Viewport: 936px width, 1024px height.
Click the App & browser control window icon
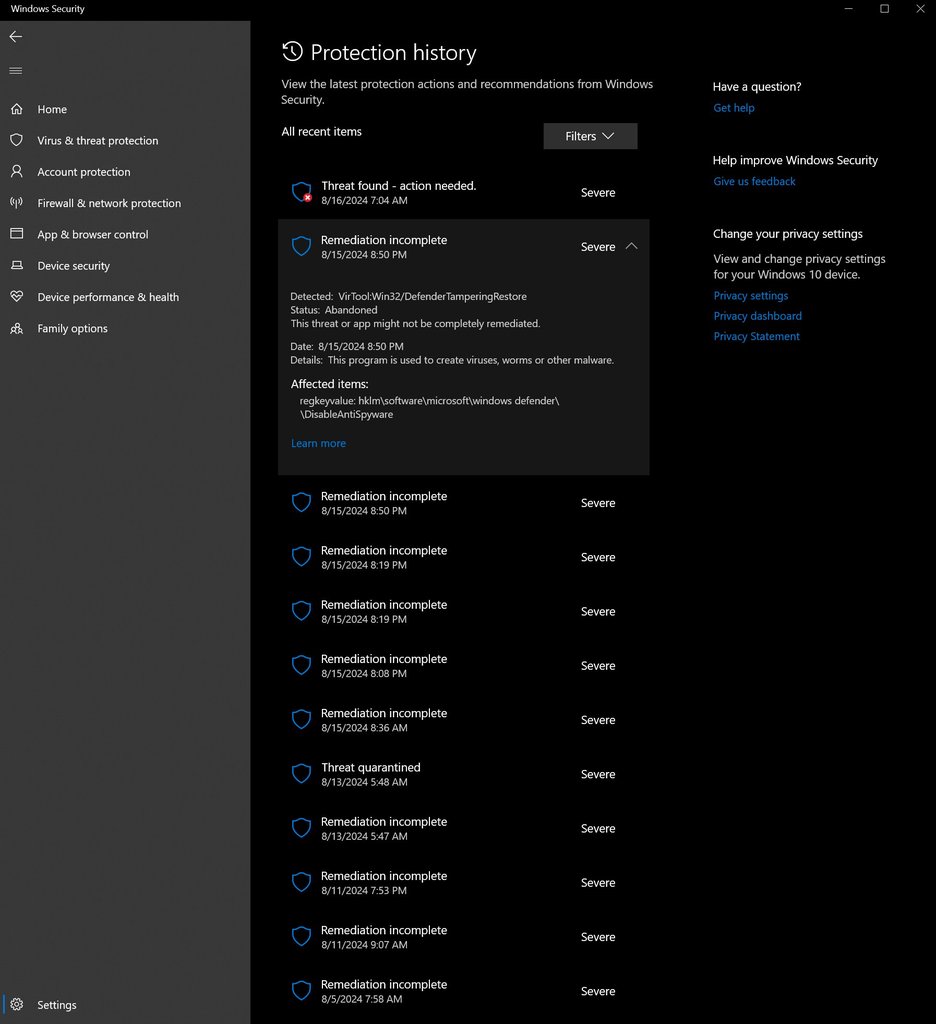click(x=16, y=234)
